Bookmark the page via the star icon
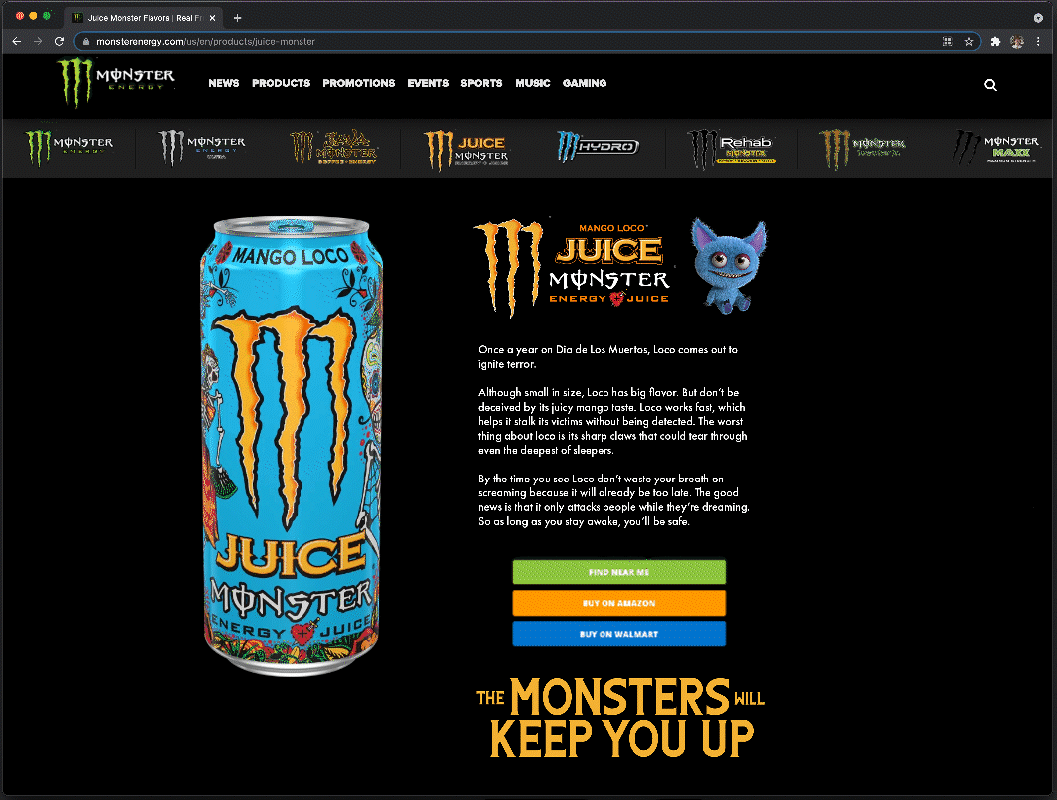This screenshot has height=800, width=1057. tap(969, 42)
